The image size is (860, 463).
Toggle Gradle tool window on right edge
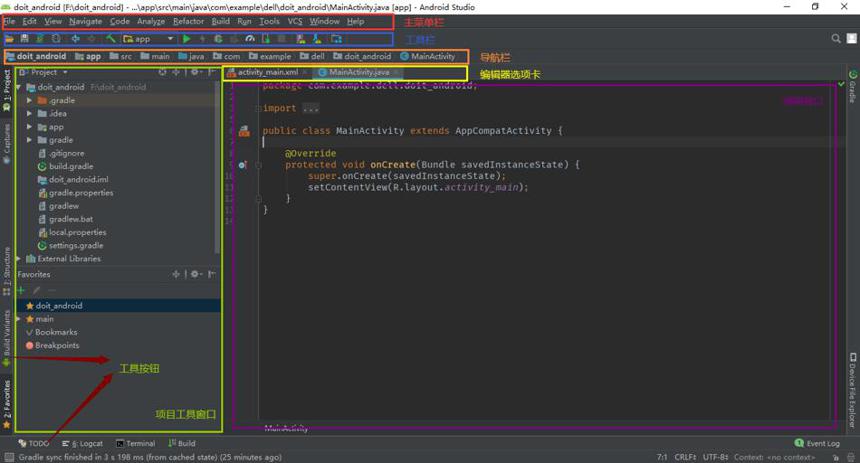point(852,87)
